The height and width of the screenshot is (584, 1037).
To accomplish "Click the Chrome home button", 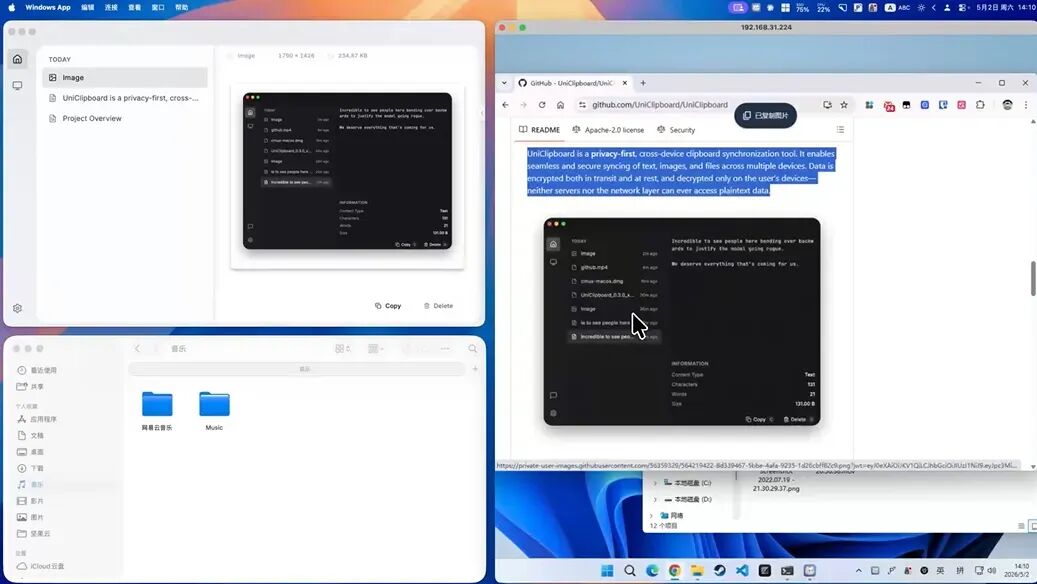I will click(x=560, y=104).
